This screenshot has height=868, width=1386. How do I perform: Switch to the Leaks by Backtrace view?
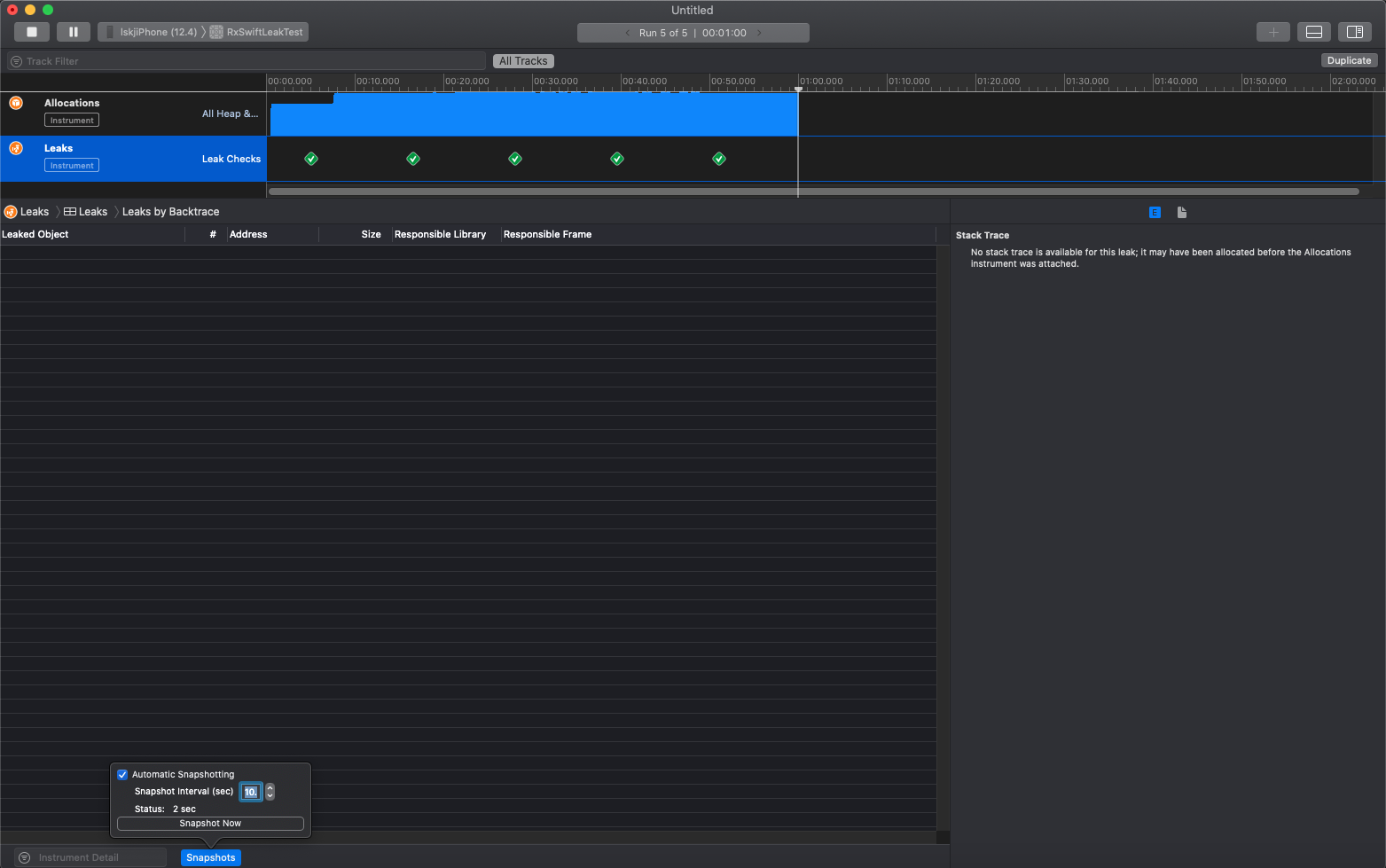[x=170, y=211]
